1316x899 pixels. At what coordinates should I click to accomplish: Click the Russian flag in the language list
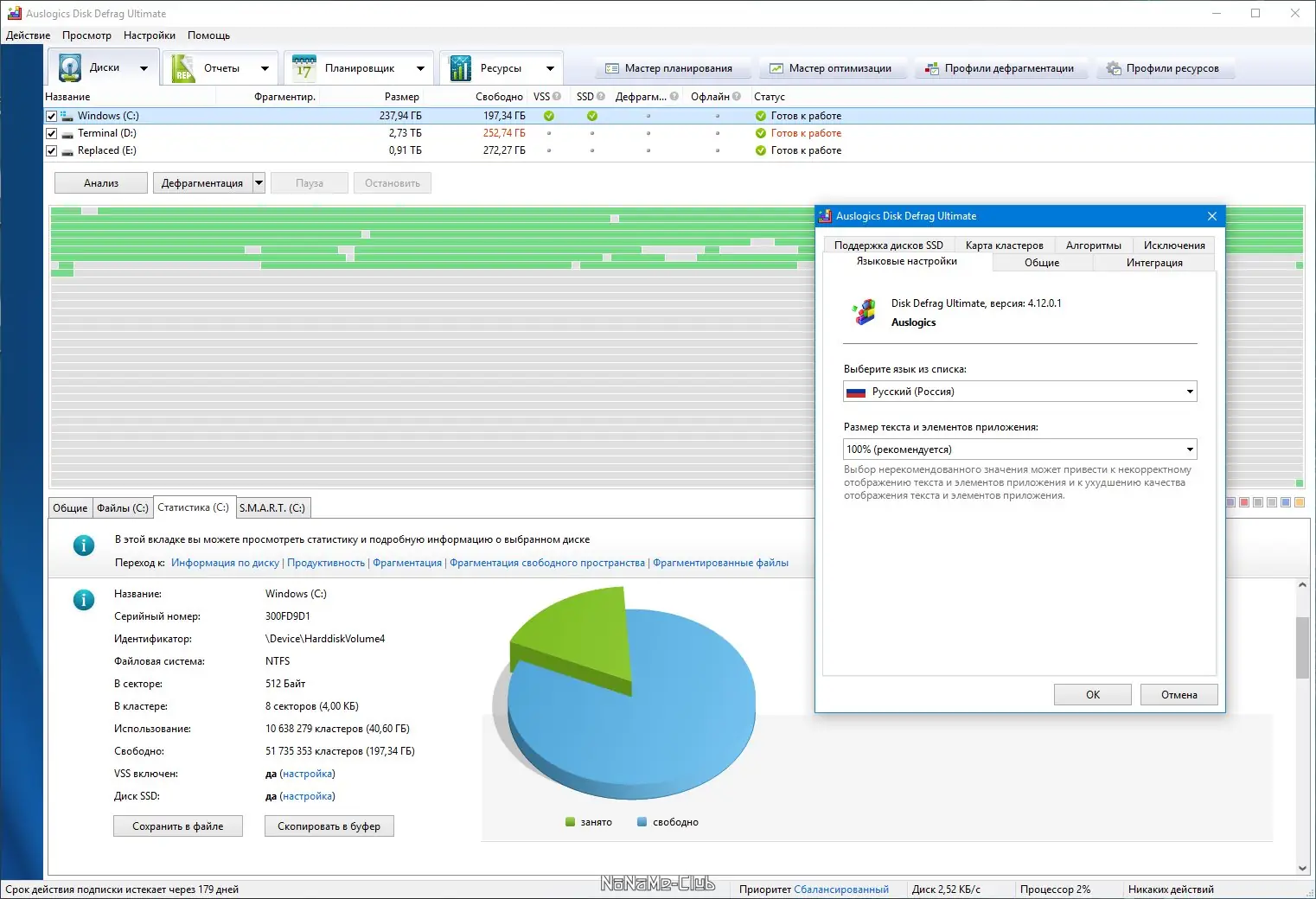[x=856, y=392]
